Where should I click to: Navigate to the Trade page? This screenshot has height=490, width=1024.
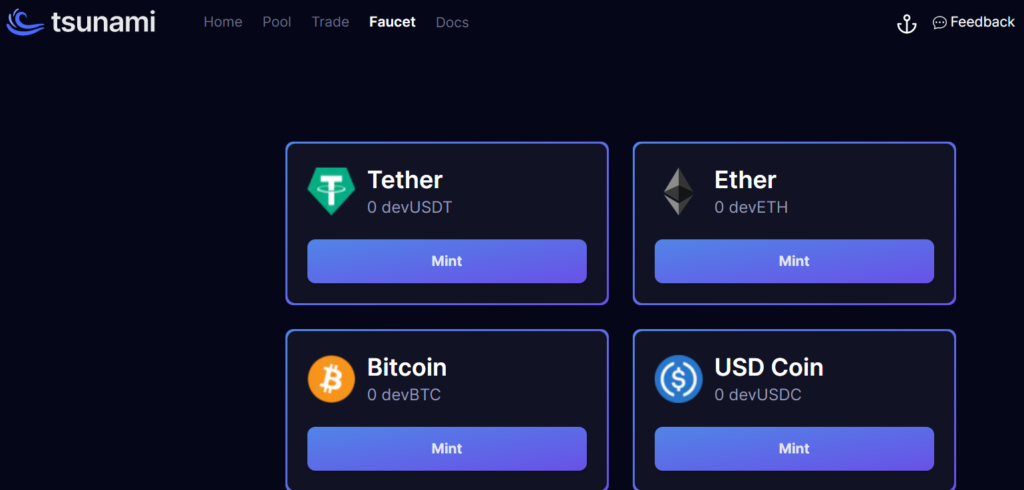pyautogui.click(x=330, y=22)
